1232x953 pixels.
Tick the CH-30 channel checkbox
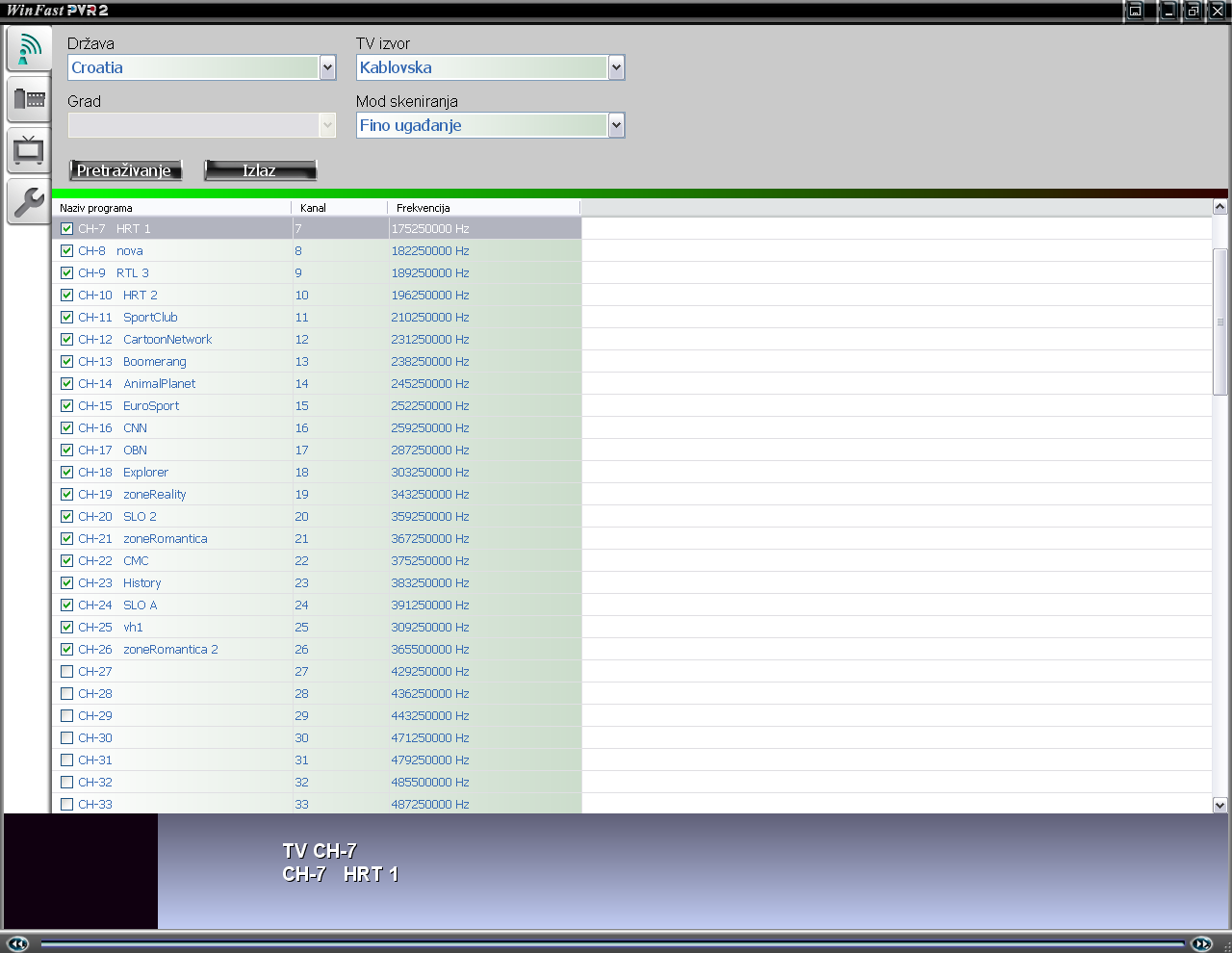tap(67, 738)
